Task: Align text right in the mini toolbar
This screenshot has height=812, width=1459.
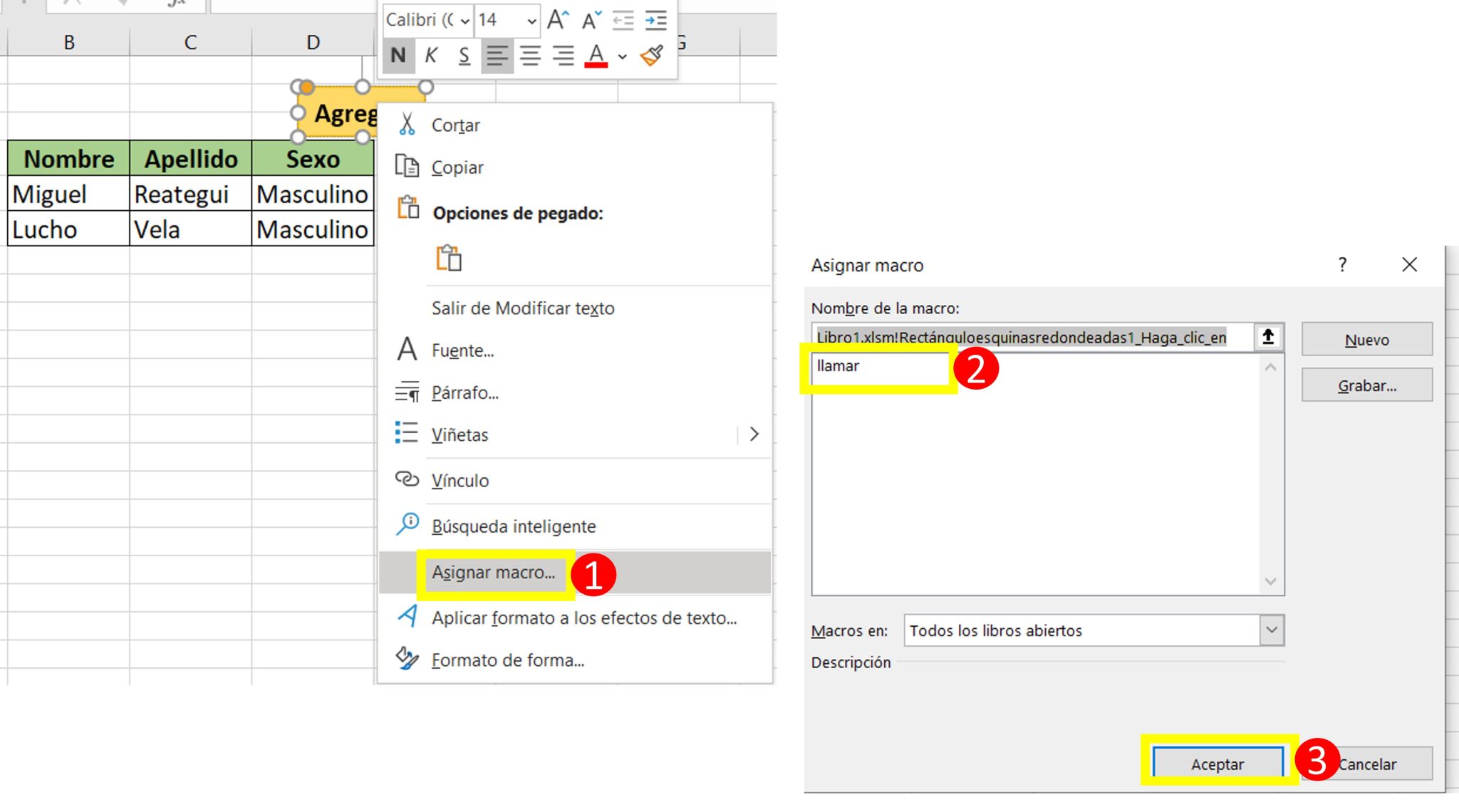Action: [x=563, y=56]
